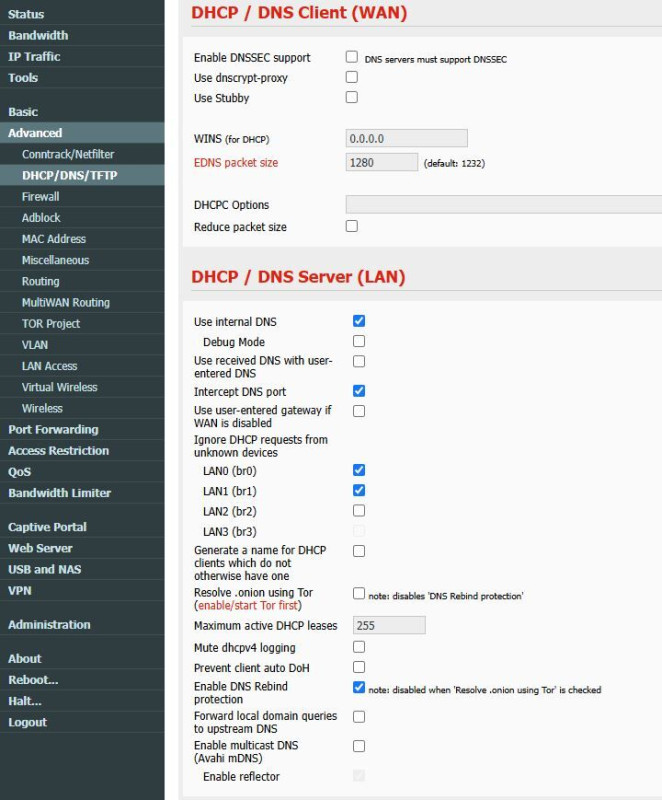Enable DNSSEC support checkbox
Image resolution: width=662 pixels, height=800 pixels.
click(x=351, y=57)
